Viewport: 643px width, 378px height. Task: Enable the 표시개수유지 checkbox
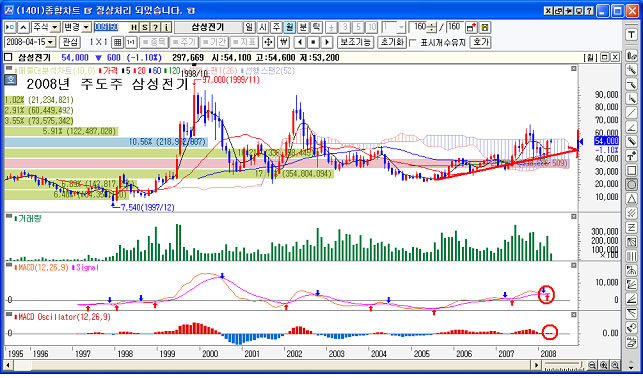point(413,43)
